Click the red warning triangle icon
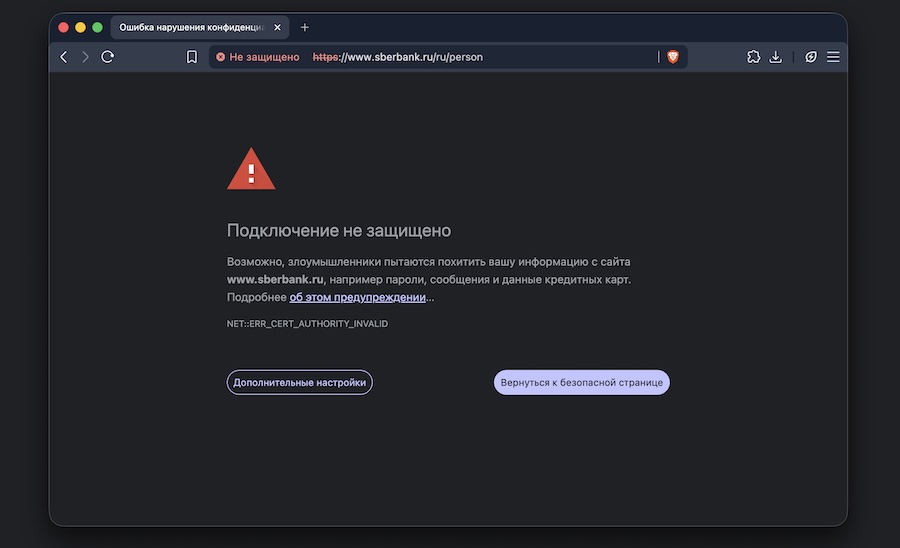This screenshot has height=548, width=900. tap(251, 169)
